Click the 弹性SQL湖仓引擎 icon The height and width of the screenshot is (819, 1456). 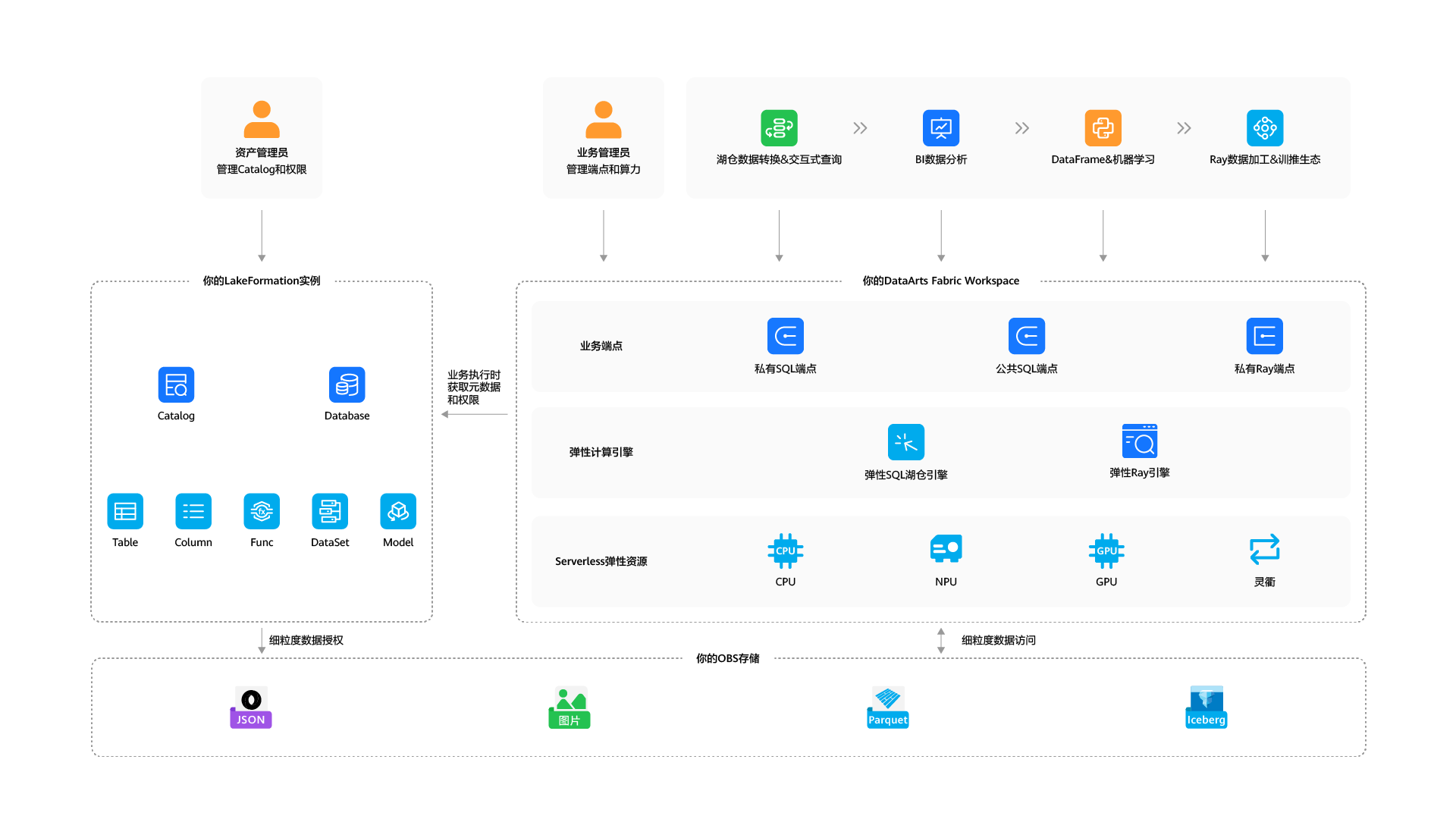coord(905,442)
